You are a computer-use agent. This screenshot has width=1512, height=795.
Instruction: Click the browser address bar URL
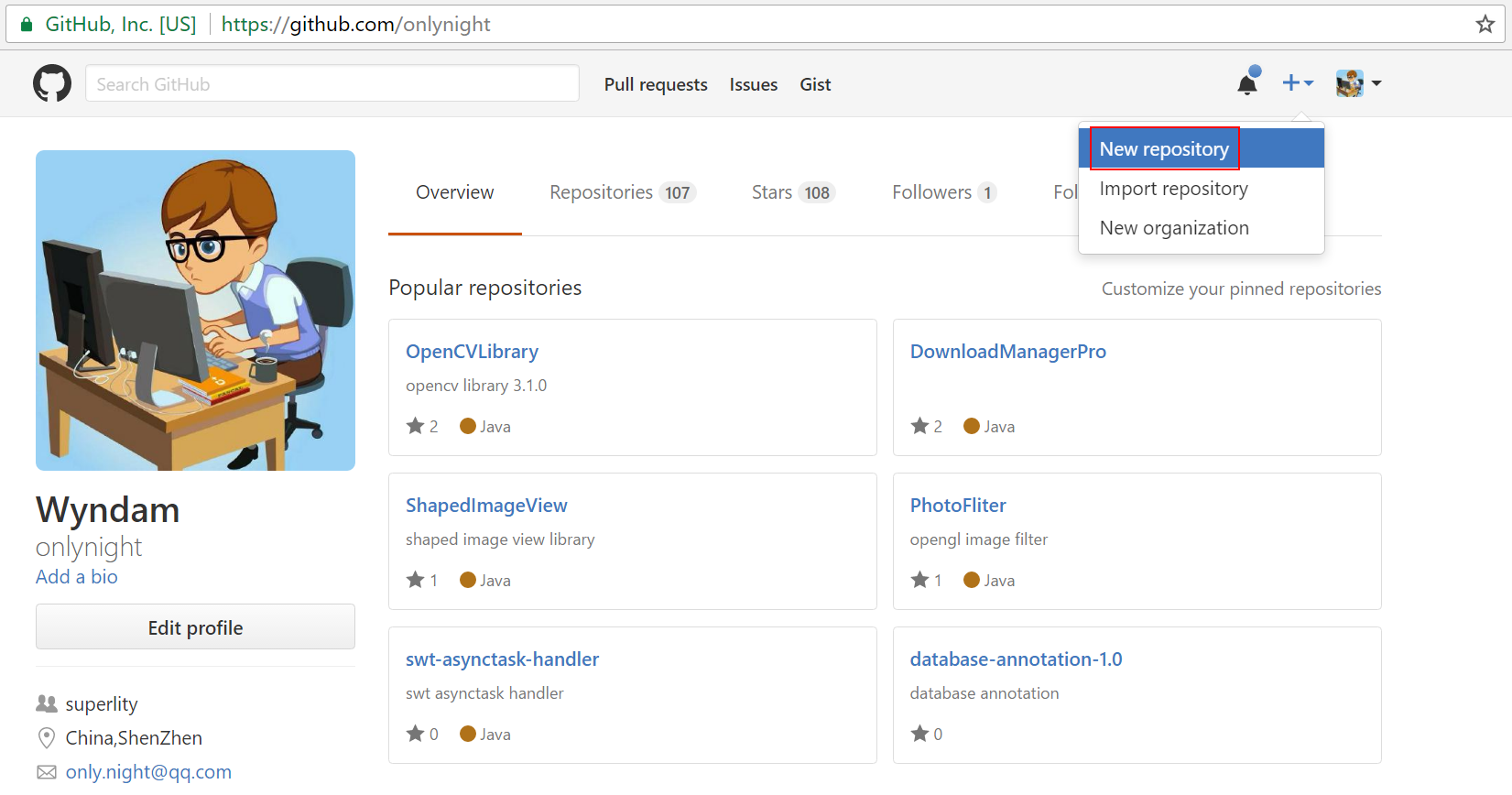coord(356,25)
